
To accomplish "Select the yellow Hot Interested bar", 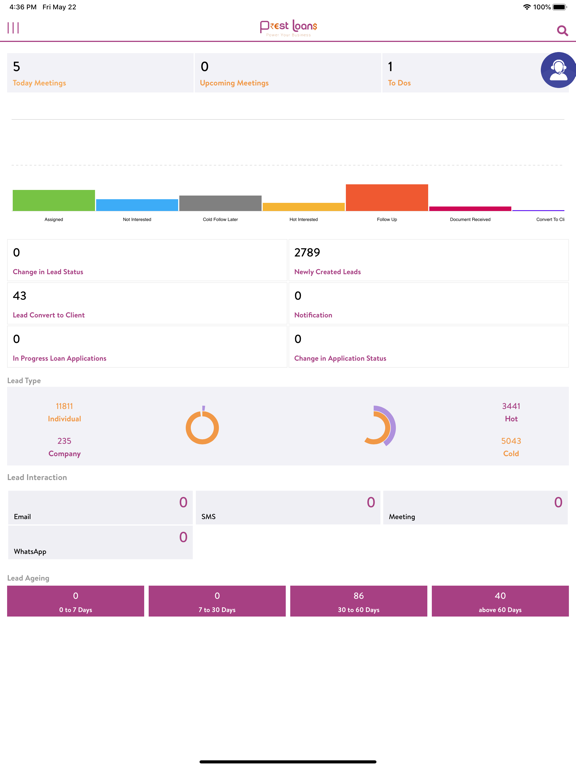I will (304, 207).
